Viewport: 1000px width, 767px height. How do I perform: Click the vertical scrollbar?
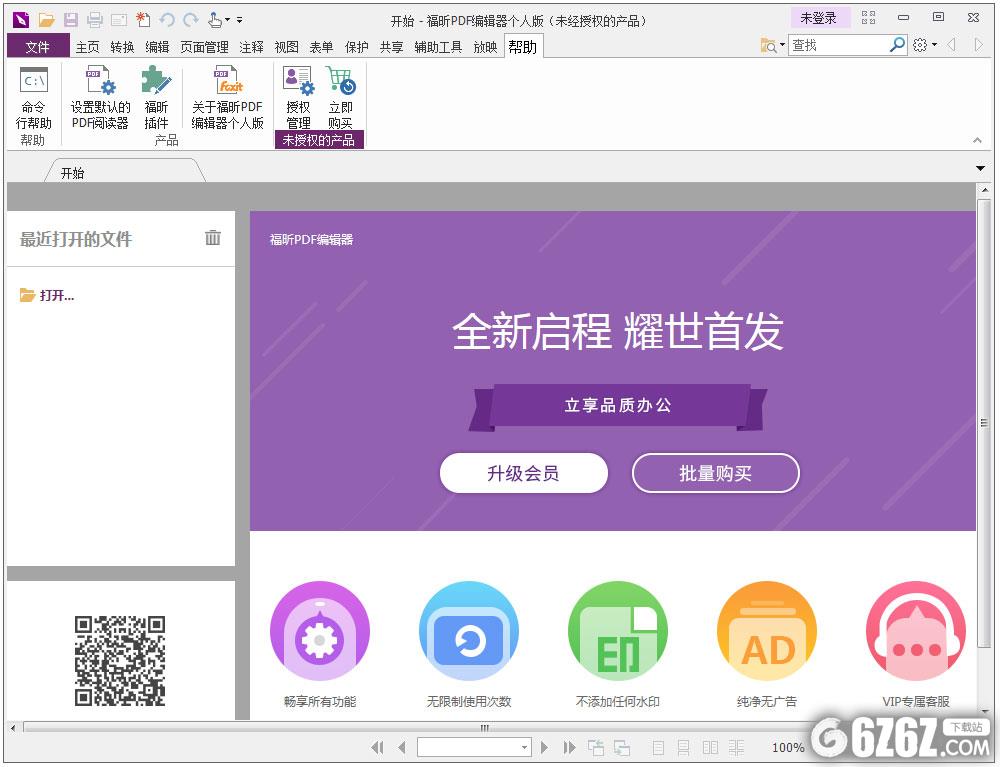(x=984, y=423)
